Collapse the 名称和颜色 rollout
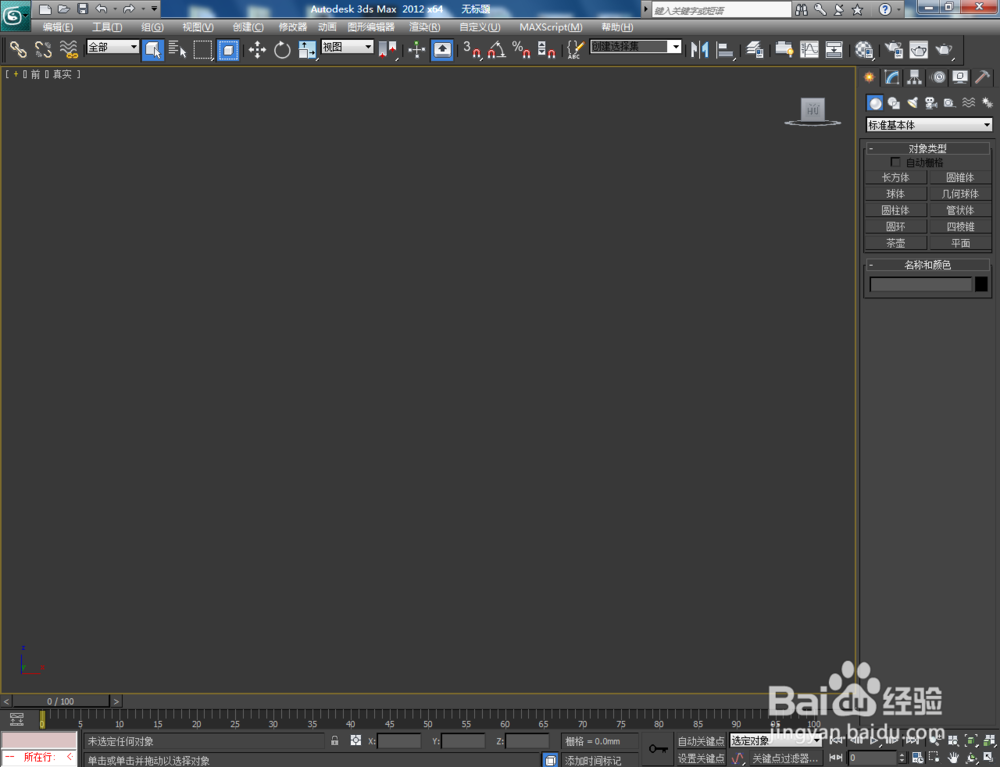The height and width of the screenshot is (767, 1000). click(927, 265)
